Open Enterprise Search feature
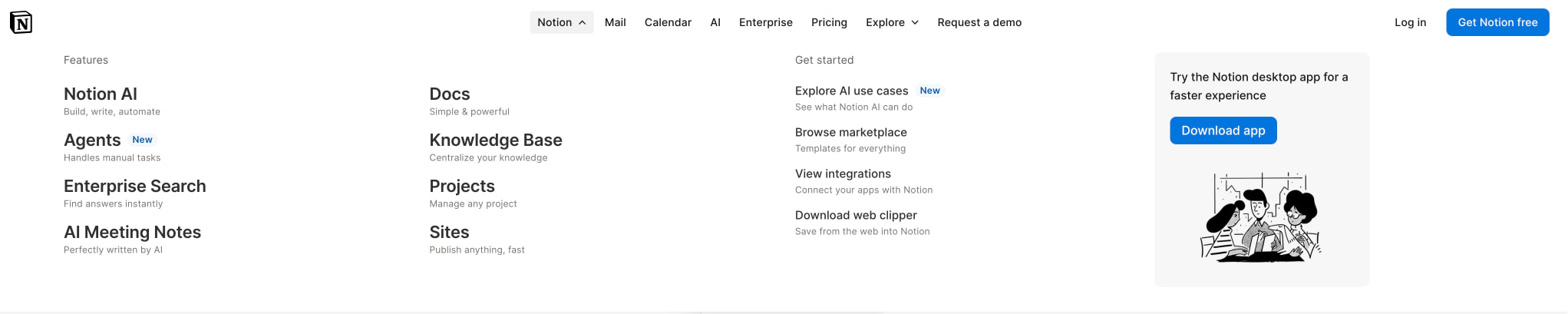The height and width of the screenshot is (314, 1568). 135,186
